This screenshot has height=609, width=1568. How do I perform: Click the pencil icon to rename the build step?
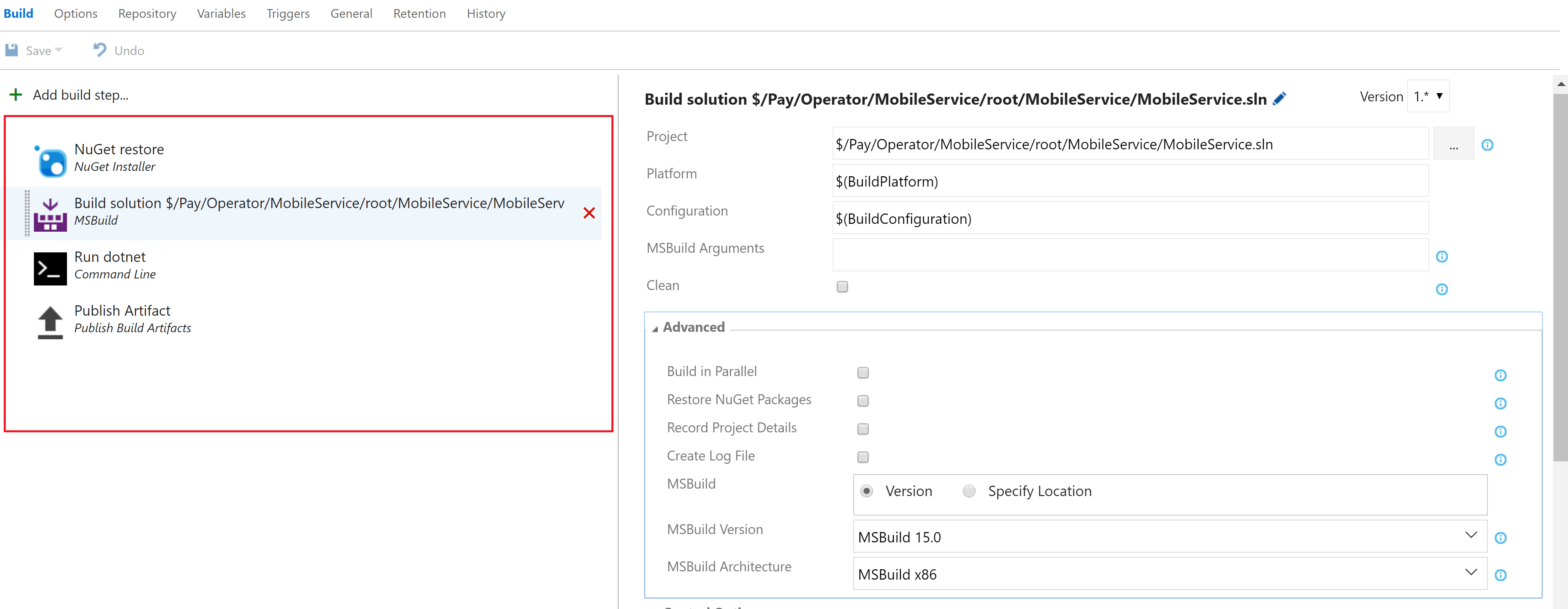1280,98
